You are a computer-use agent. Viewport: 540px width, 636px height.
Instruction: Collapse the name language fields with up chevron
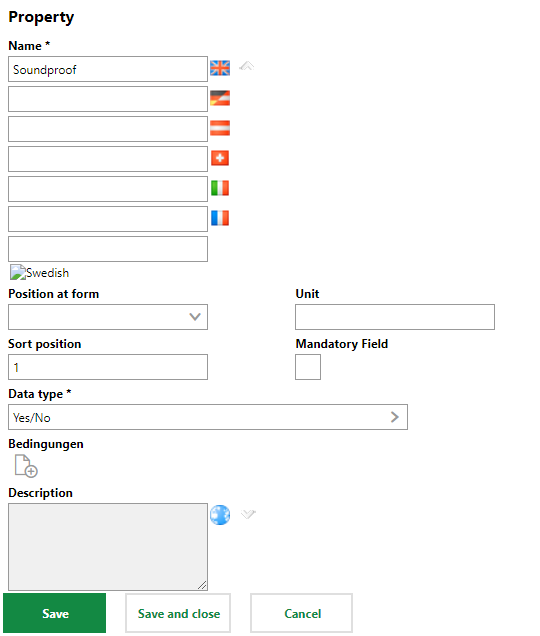[247, 66]
